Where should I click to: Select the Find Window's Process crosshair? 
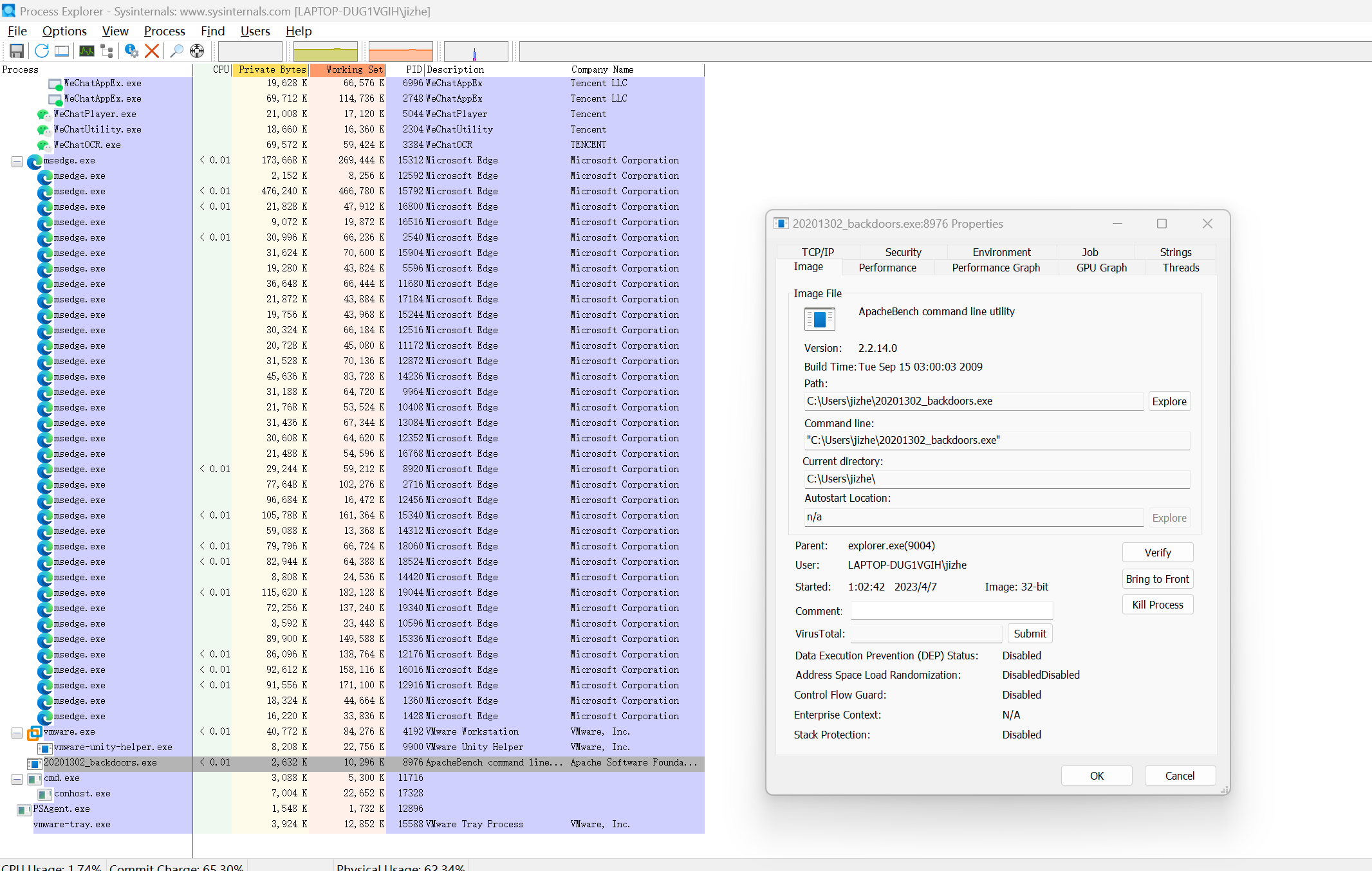pyautogui.click(x=197, y=51)
